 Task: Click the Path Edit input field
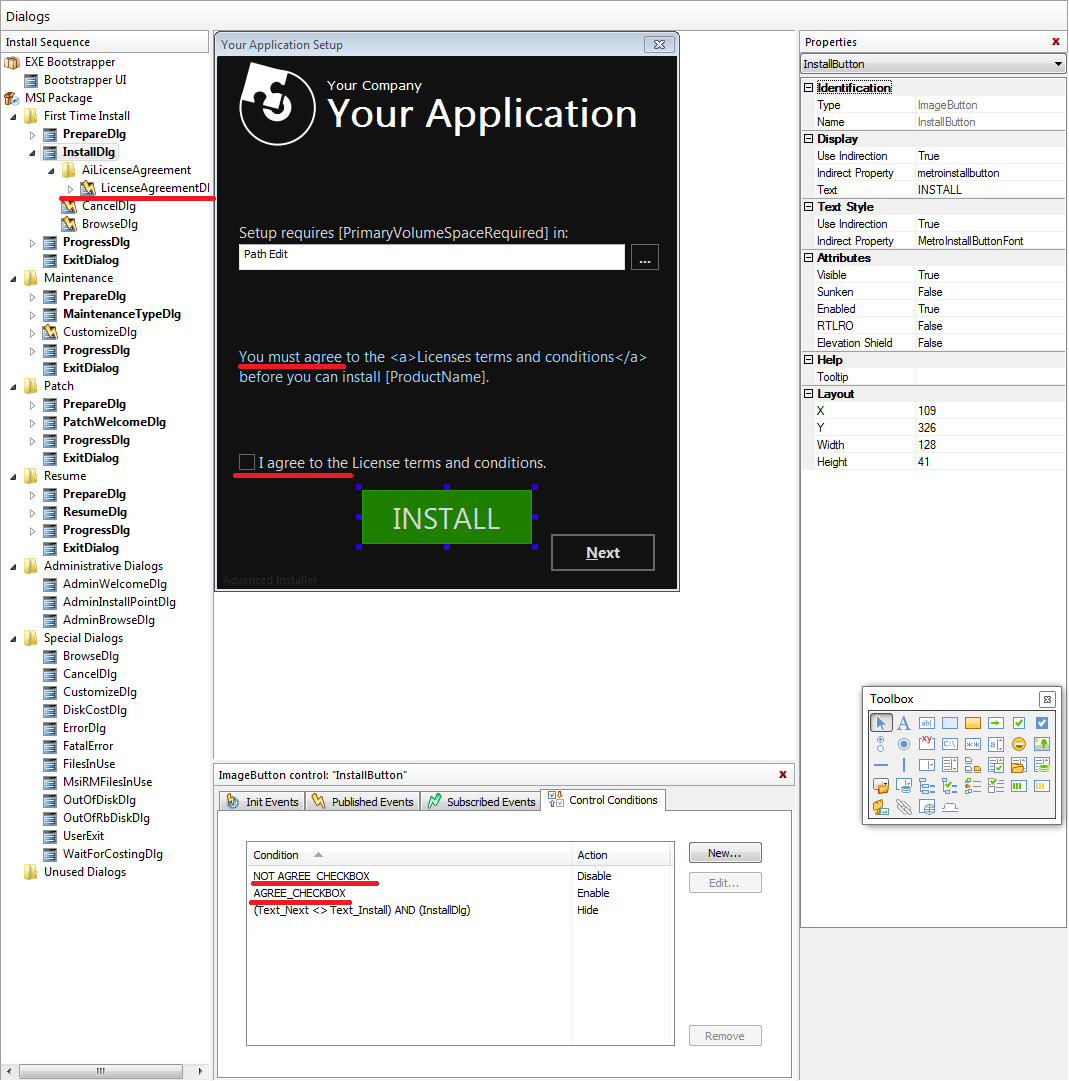tap(431, 257)
